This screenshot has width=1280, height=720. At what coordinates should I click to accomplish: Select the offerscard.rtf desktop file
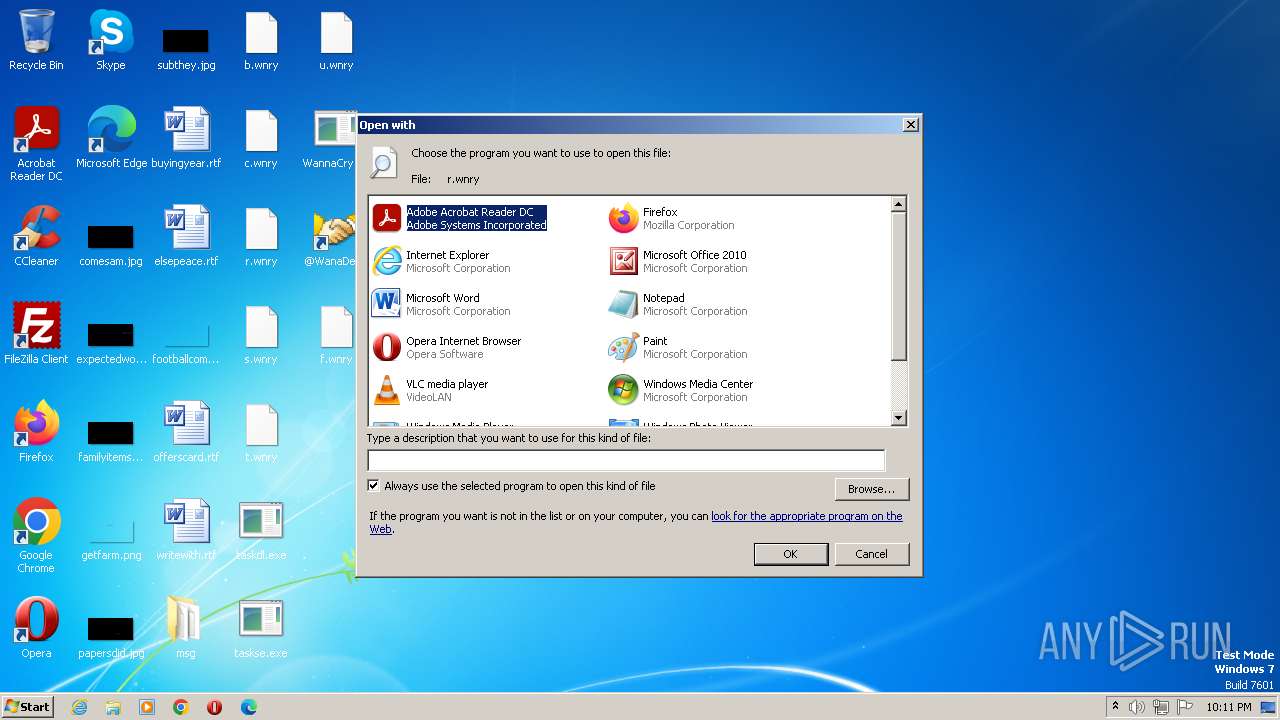tap(186, 432)
